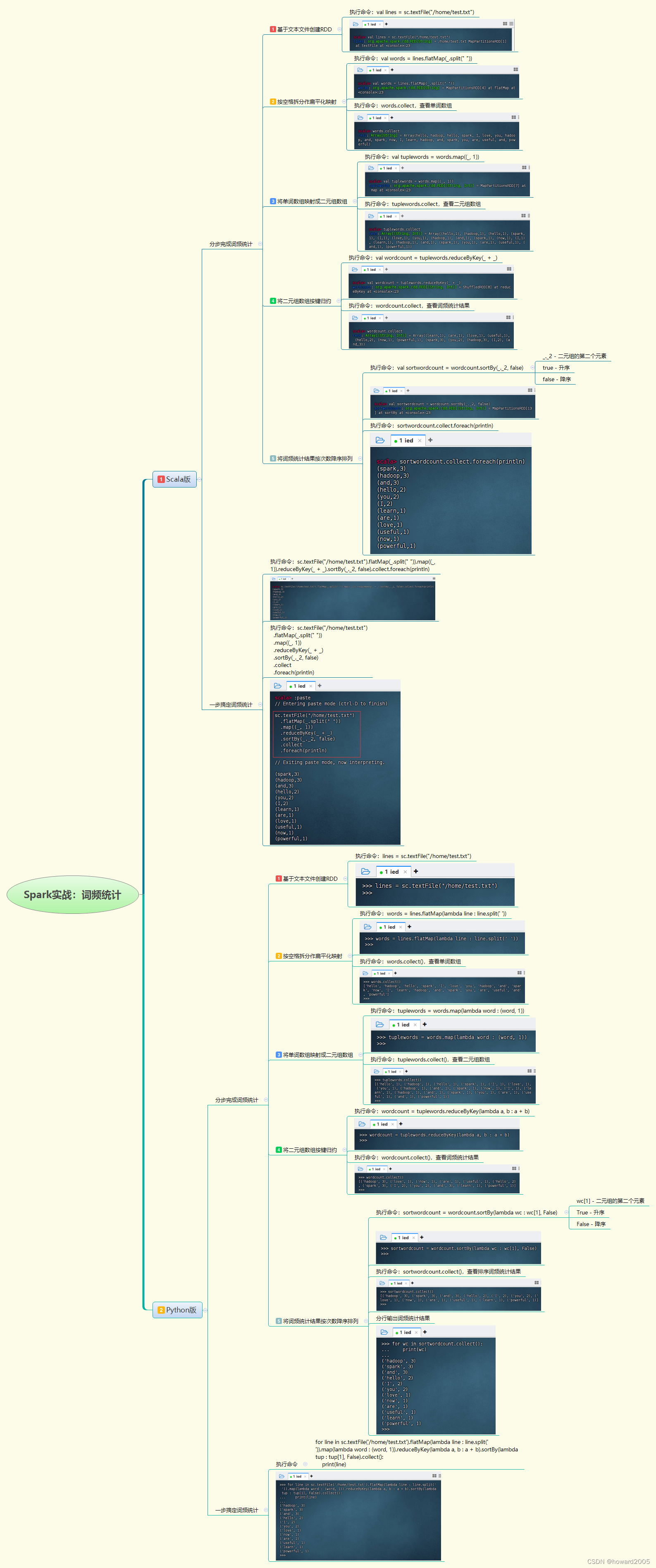Collapse Scala node 按空格拆分作扁平化映射 toggle
Image resolution: width=656 pixels, height=1568 pixels.
point(344,102)
